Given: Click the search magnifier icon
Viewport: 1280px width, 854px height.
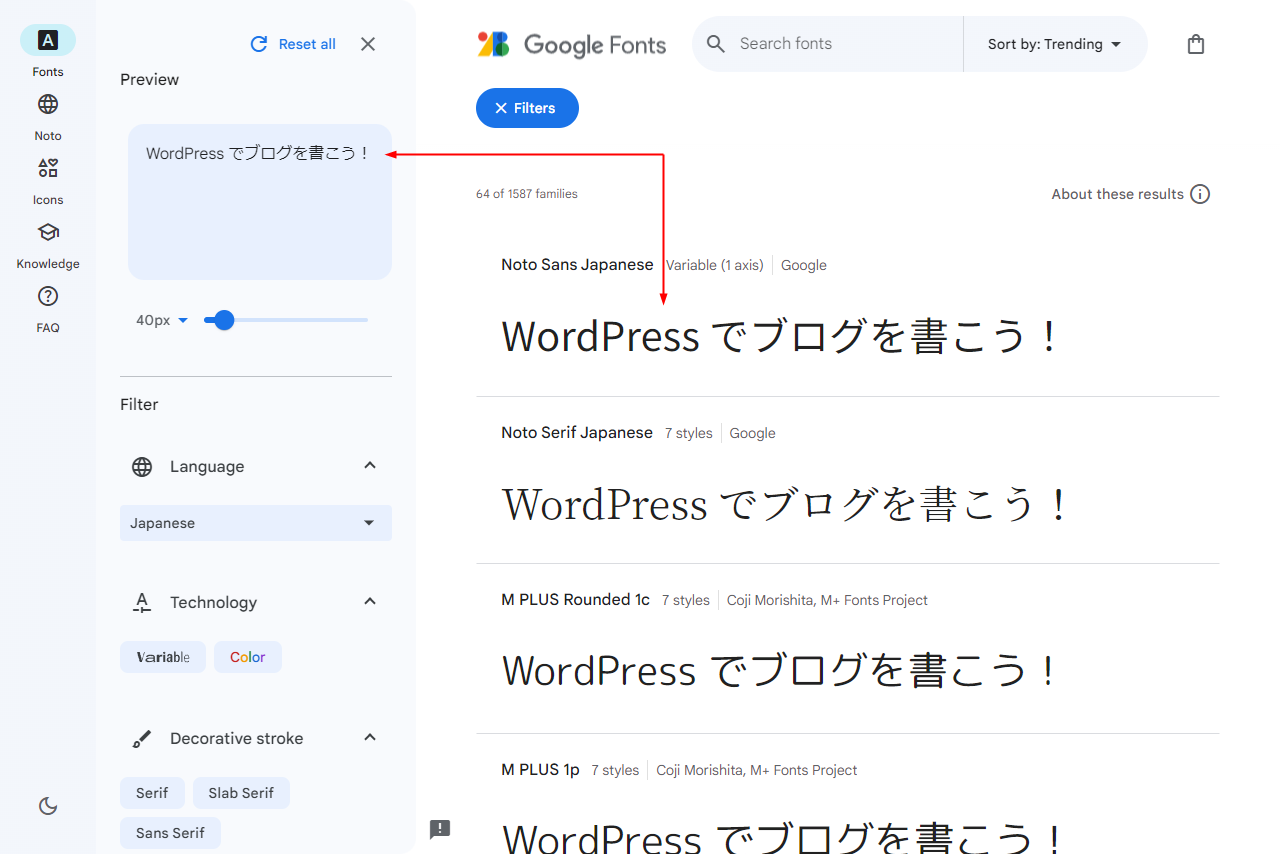Looking at the screenshot, I should pos(716,44).
